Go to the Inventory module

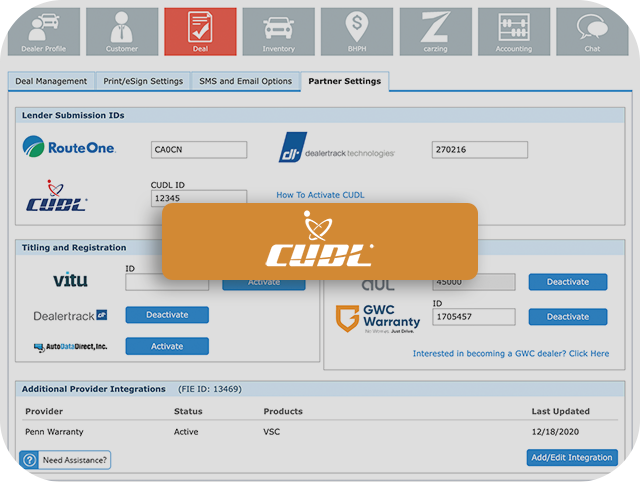[278, 31]
